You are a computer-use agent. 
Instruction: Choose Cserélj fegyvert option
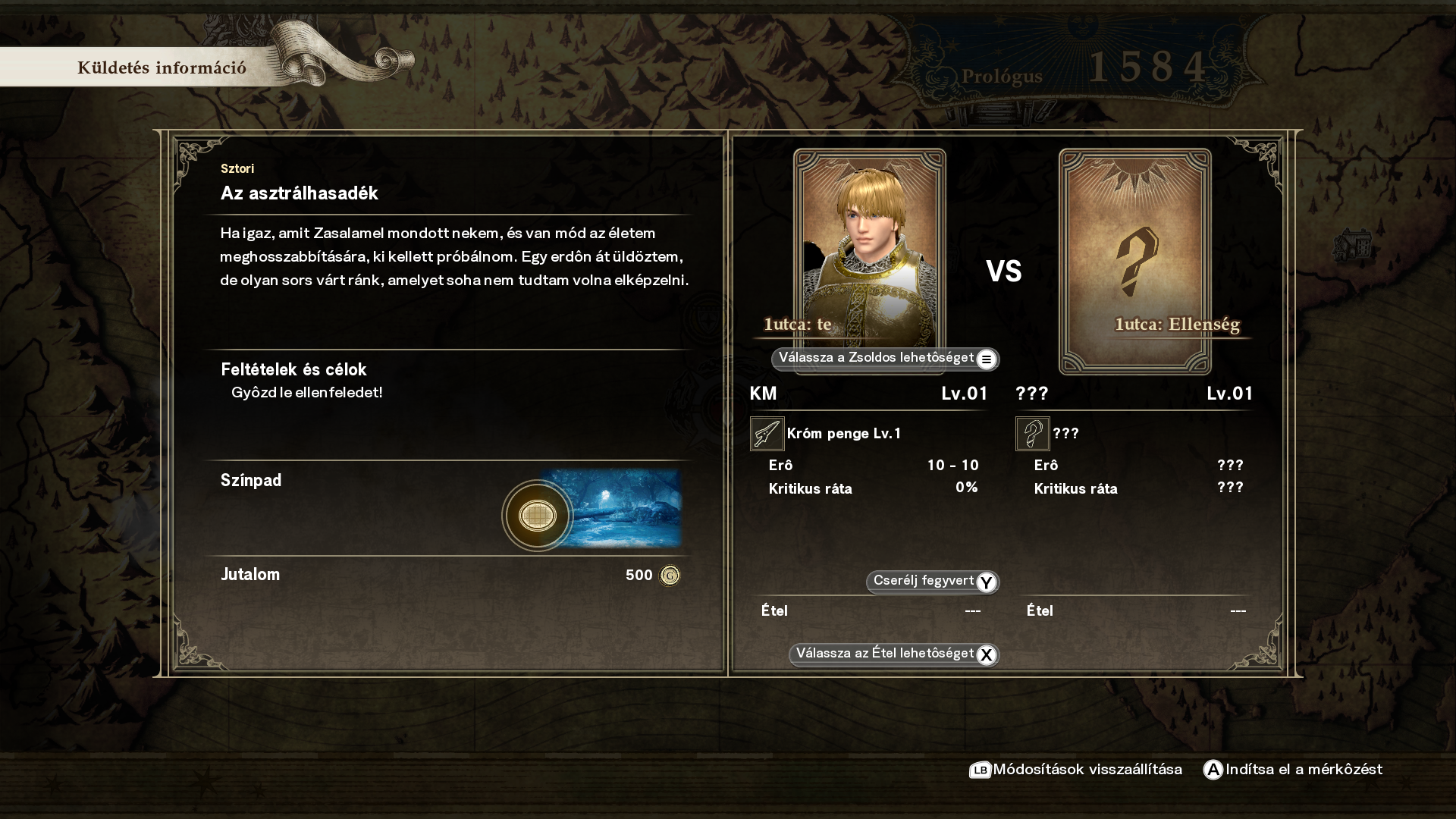933,582
